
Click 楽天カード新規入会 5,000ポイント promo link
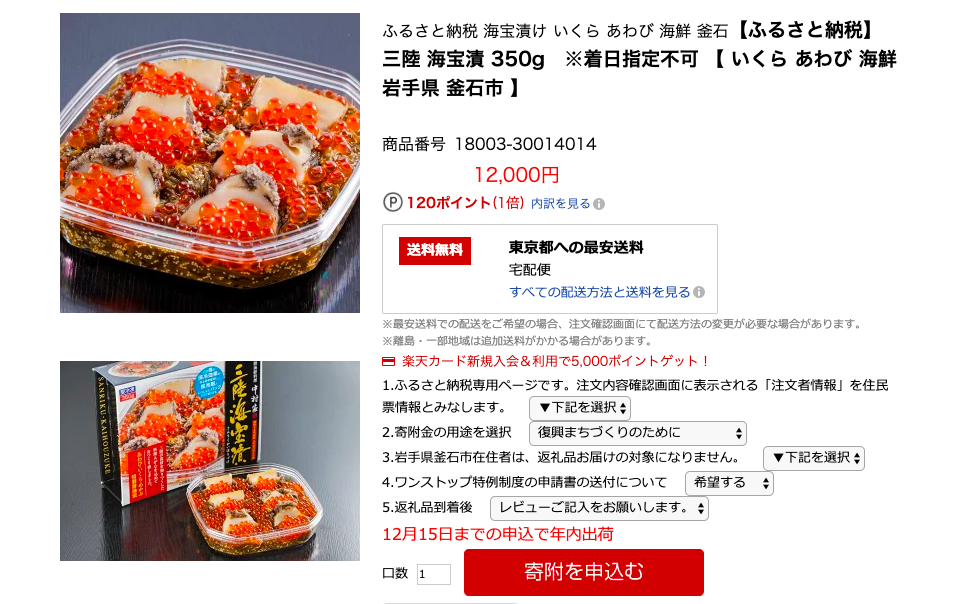(554, 361)
